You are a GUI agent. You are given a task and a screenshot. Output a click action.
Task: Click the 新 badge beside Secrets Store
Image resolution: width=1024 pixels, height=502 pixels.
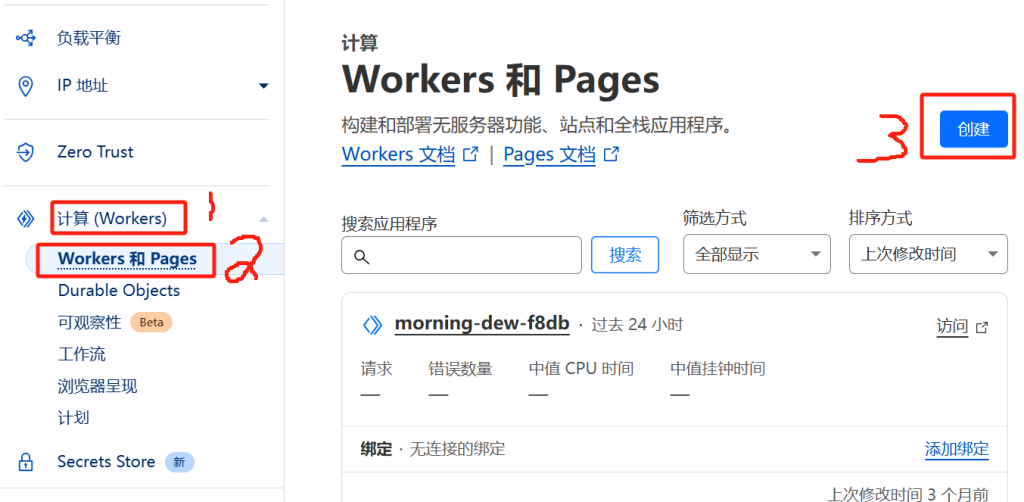click(x=180, y=462)
